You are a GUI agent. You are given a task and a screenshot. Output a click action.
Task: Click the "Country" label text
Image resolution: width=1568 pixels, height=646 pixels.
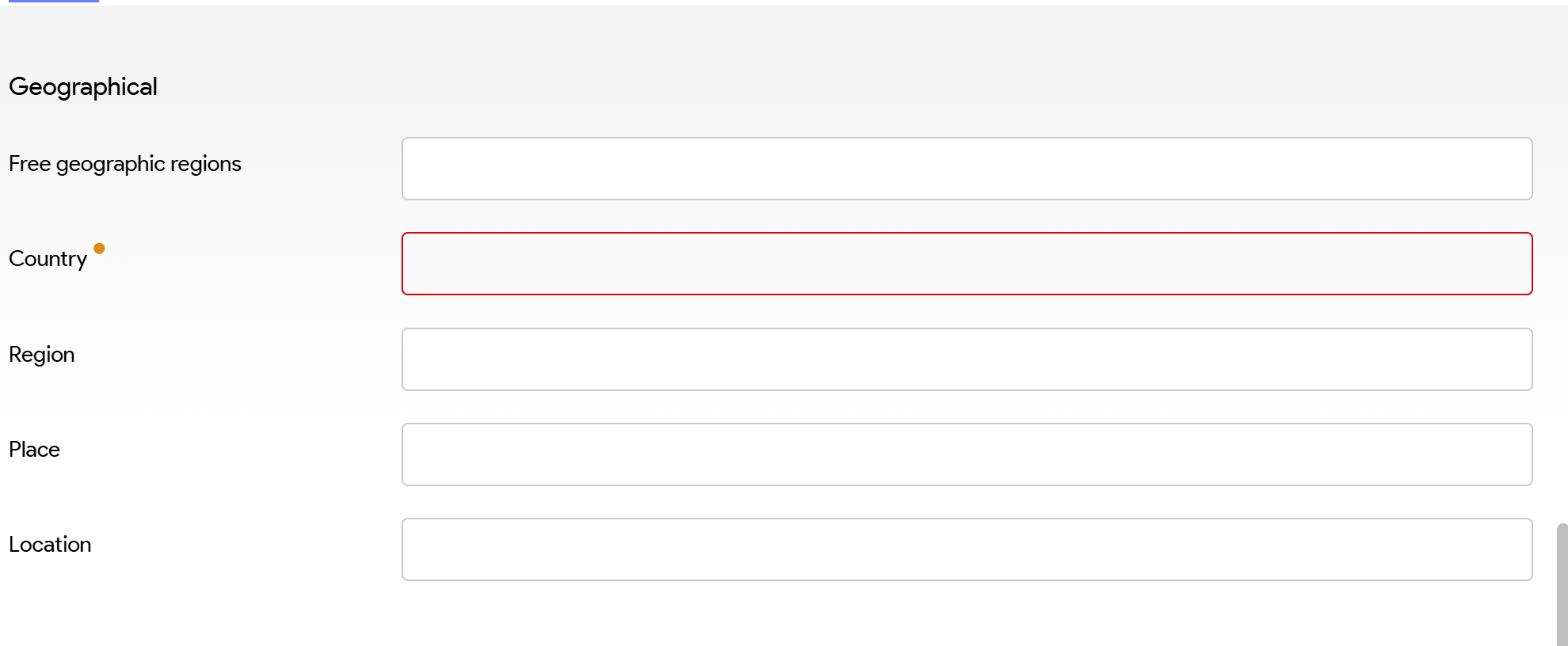point(48,259)
